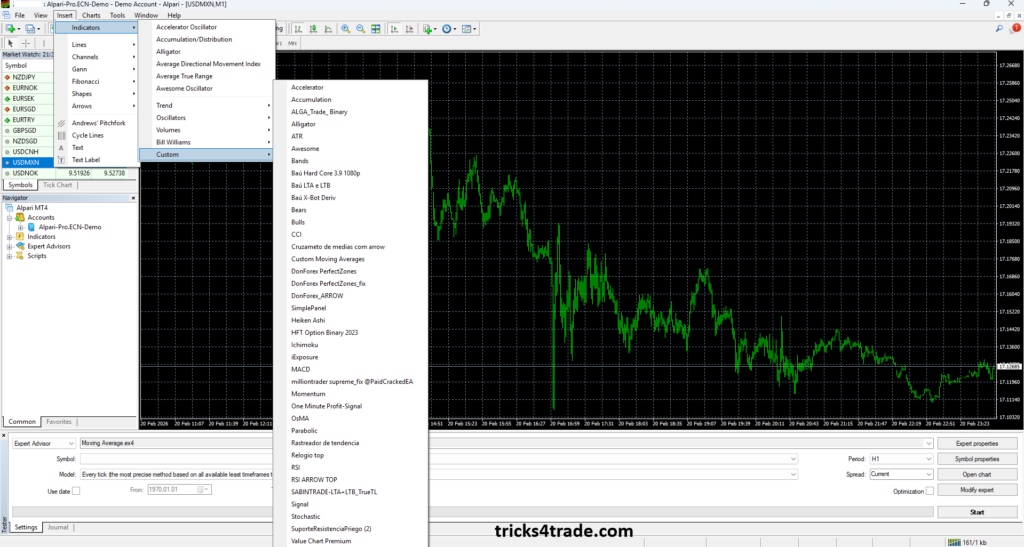Click the tester progress bar

click(472, 512)
